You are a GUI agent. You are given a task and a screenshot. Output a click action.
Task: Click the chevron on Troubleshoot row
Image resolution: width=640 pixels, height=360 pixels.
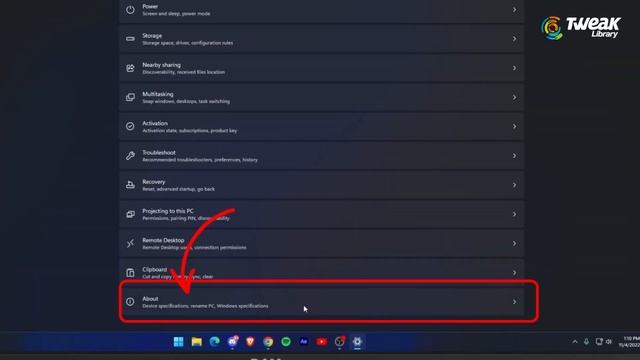click(514, 156)
